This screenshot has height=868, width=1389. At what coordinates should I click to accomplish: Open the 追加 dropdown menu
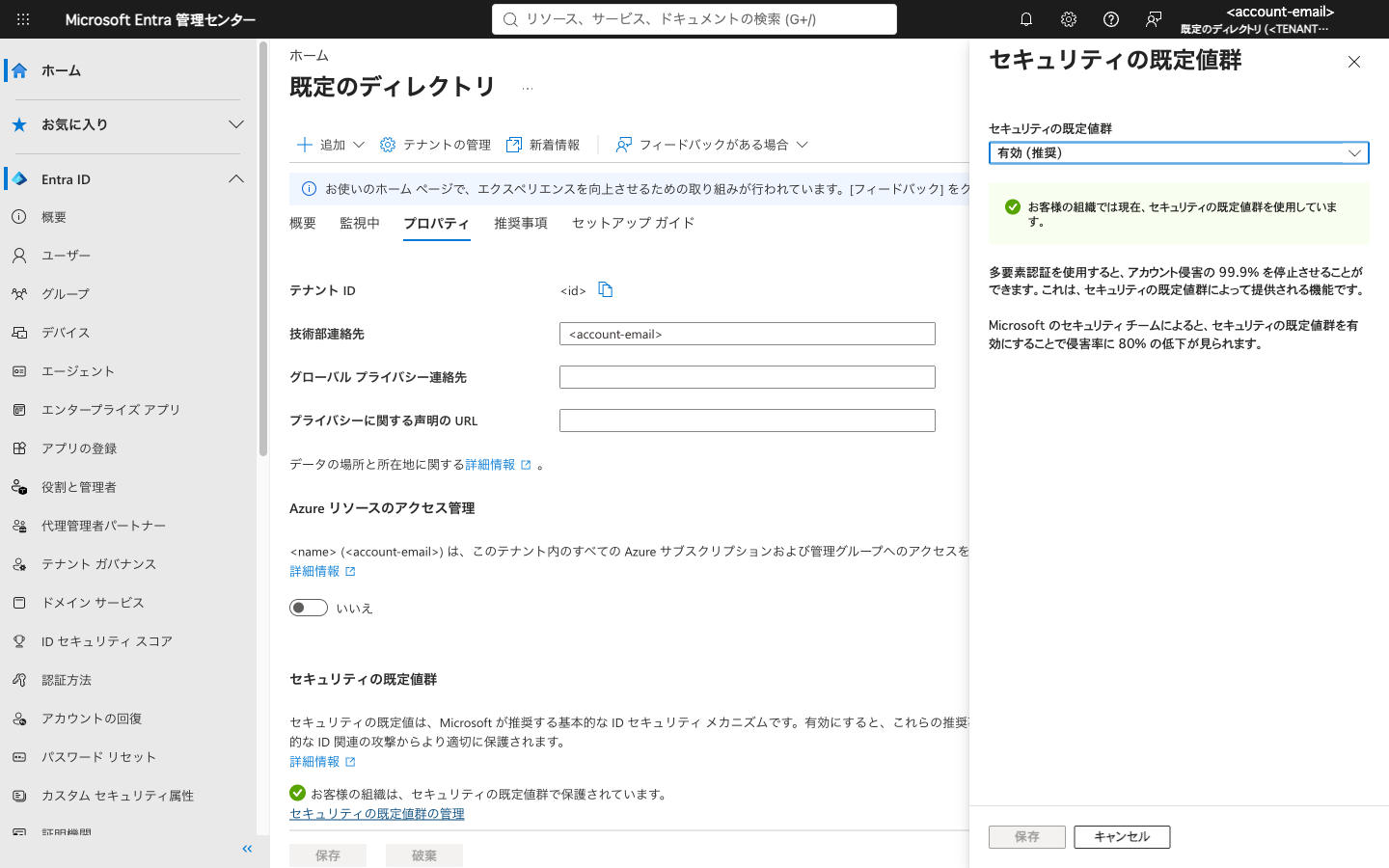331,145
